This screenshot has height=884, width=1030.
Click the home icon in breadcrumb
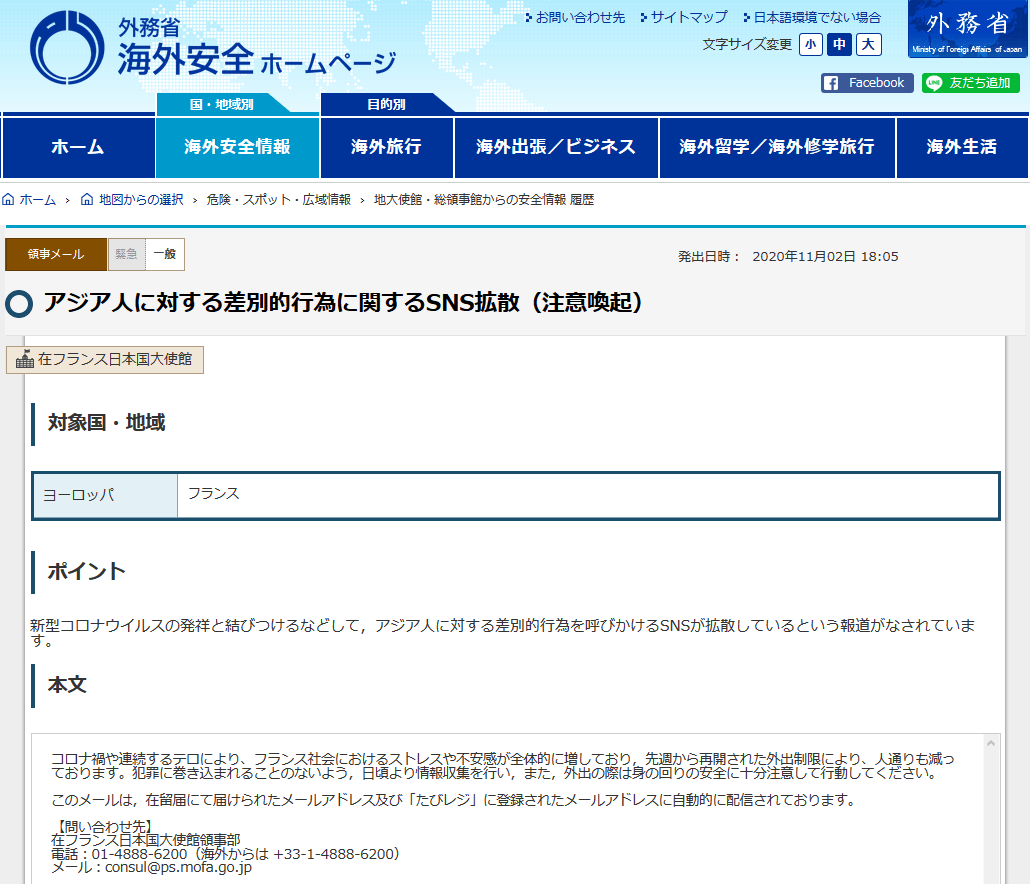8,200
